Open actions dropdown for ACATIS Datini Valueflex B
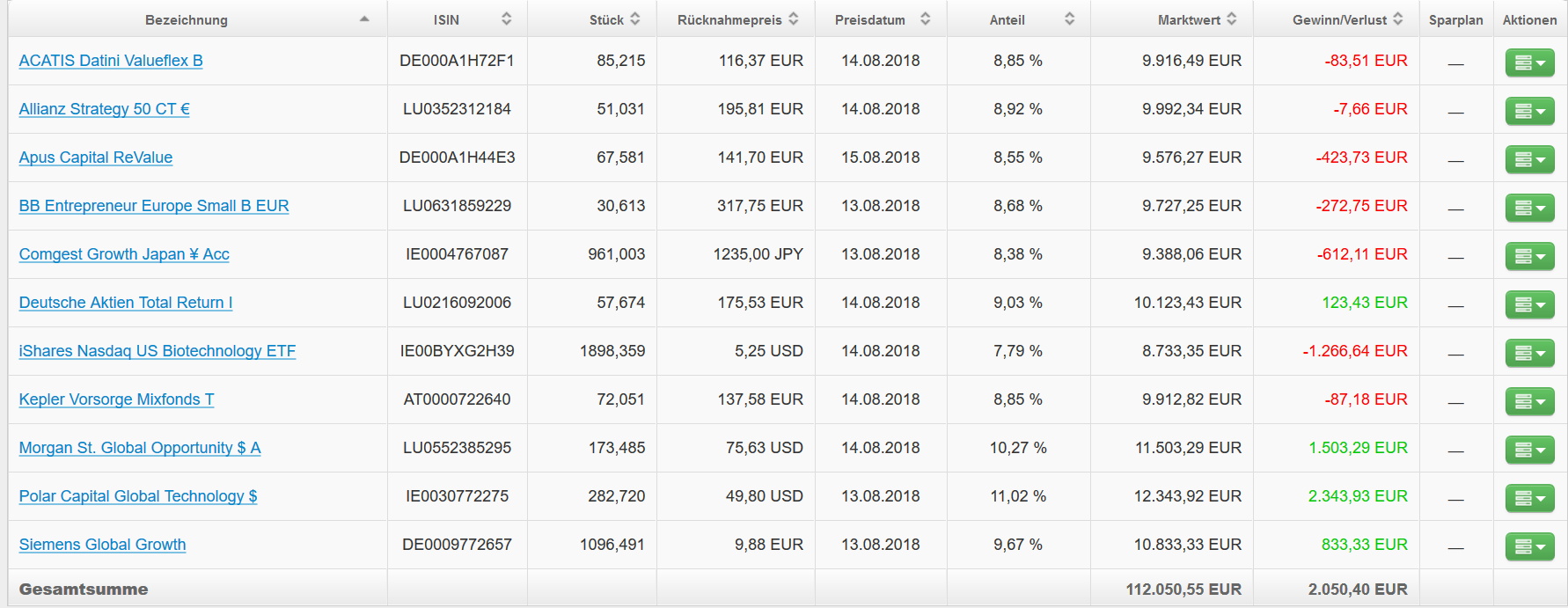The image size is (1568, 608). pos(1530,62)
